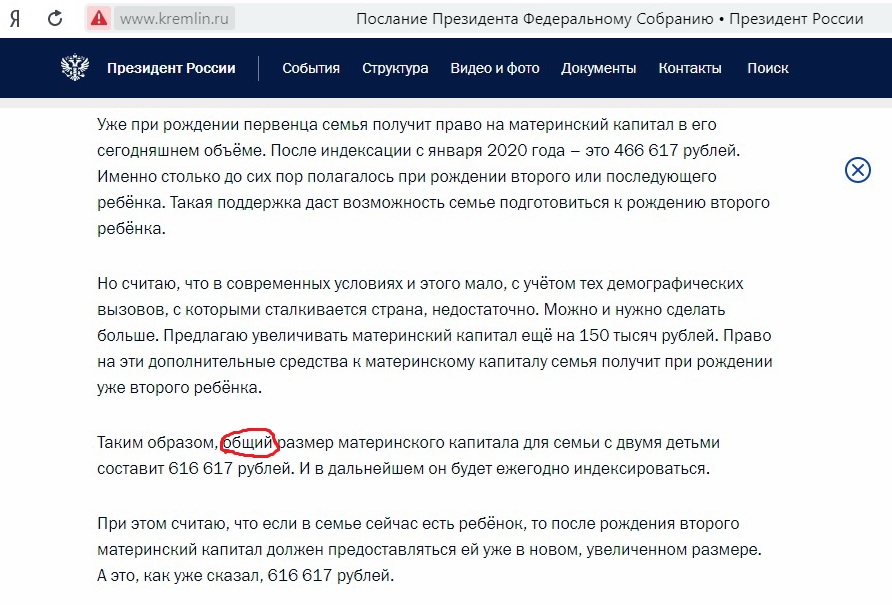Click the double-headed eagle emblem
This screenshot has width=892, height=605.
pos(75,68)
